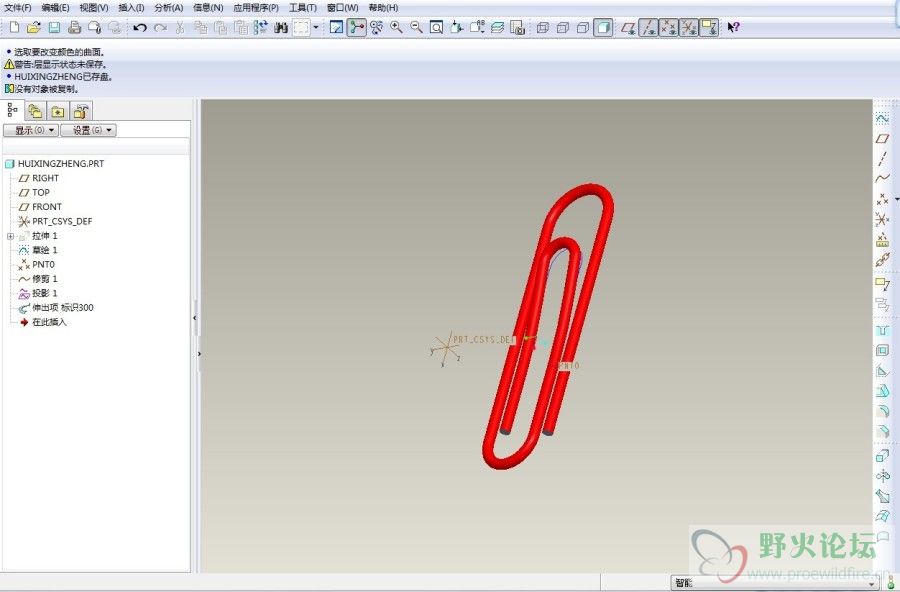Toggle shaded display mode
This screenshot has width=900, height=592.
click(603, 27)
